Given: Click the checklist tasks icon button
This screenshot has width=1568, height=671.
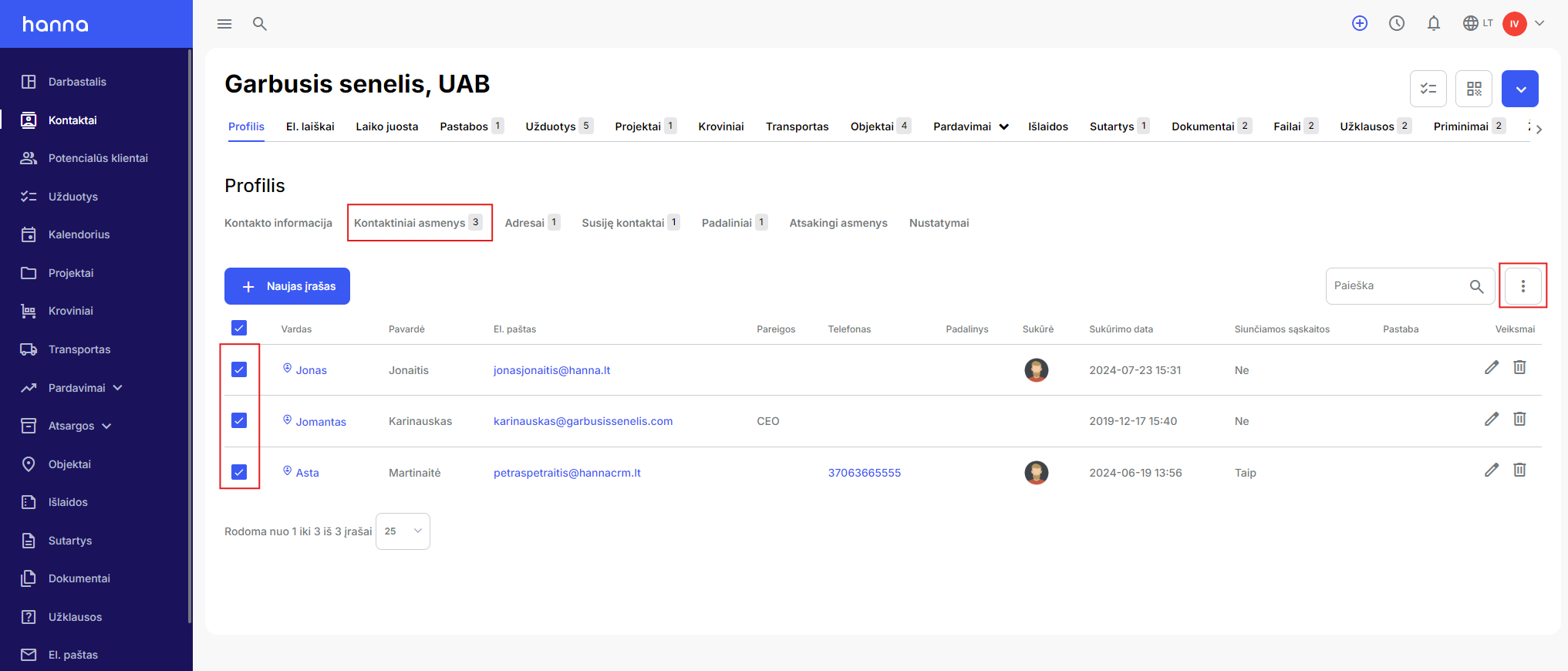Looking at the screenshot, I should click(1428, 89).
